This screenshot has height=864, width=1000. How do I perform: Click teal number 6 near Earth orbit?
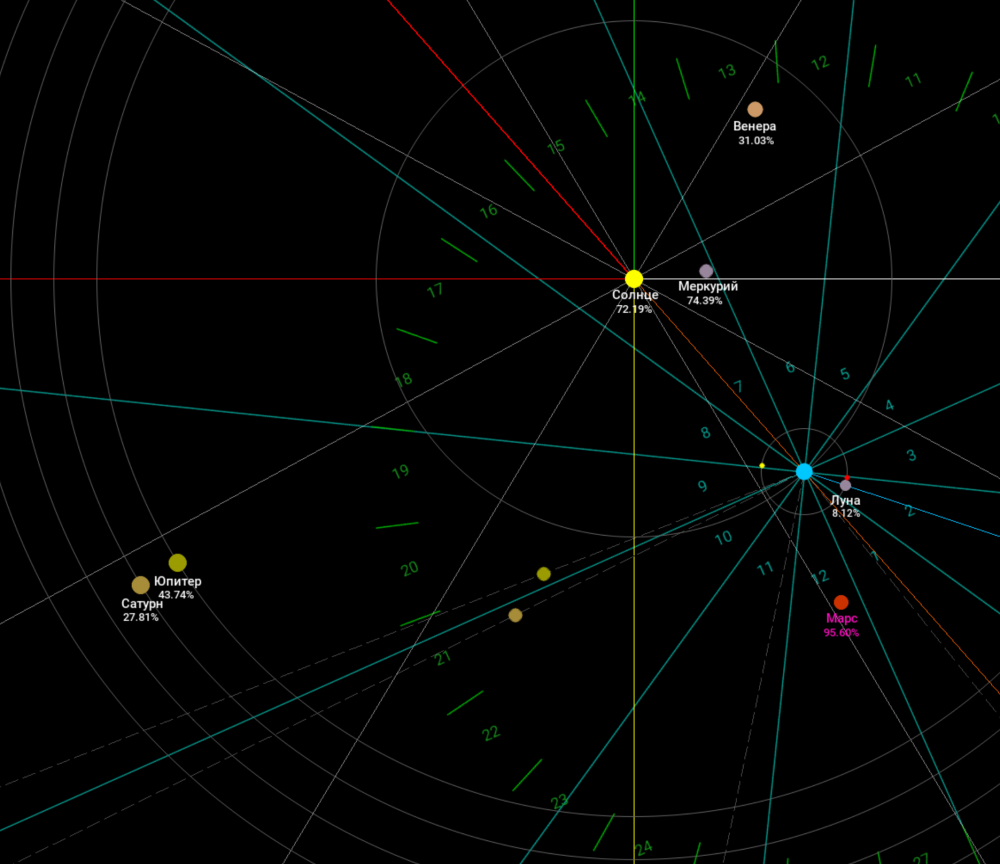coord(790,367)
